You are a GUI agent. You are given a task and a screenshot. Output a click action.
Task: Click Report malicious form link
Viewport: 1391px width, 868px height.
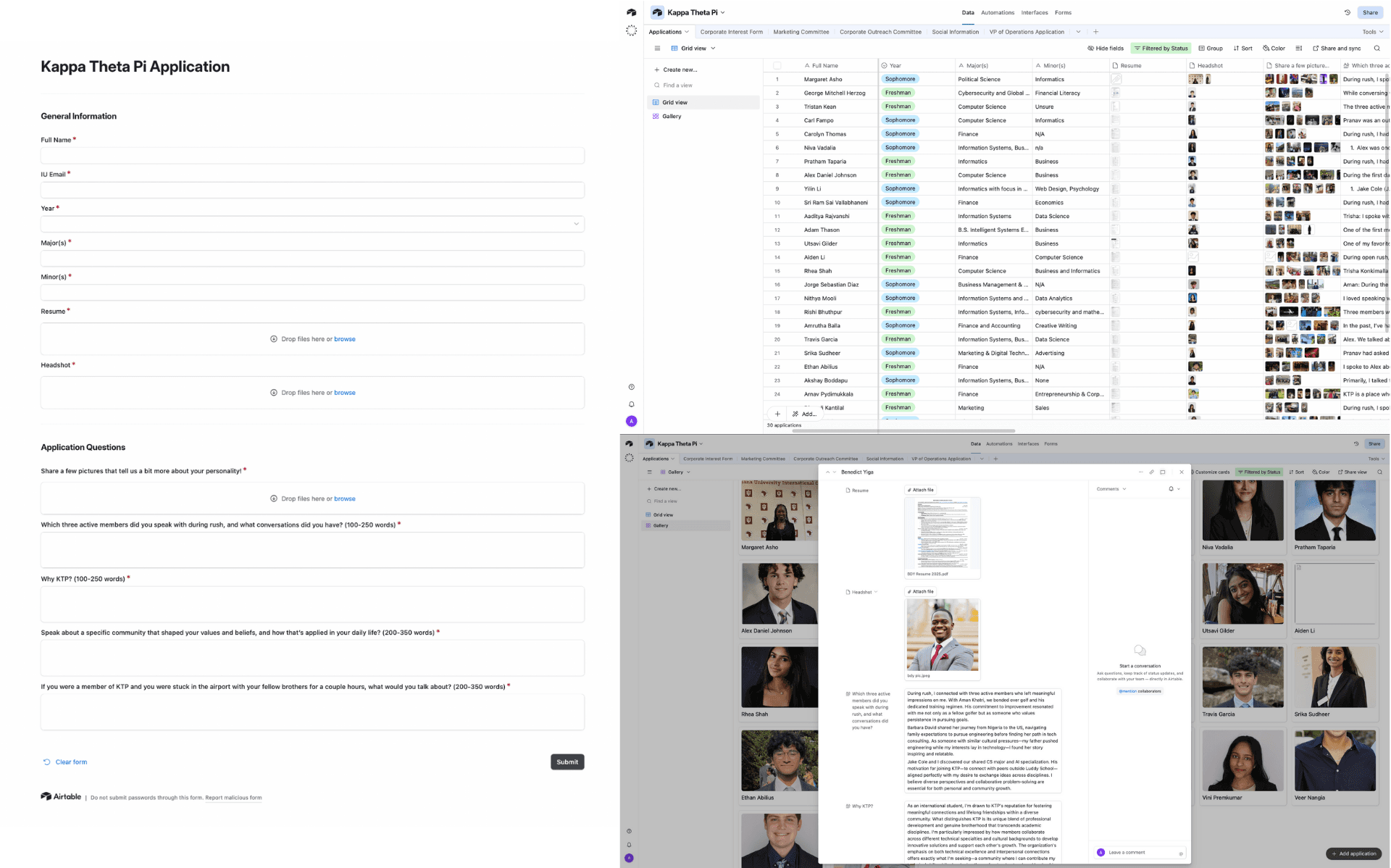(233, 798)
